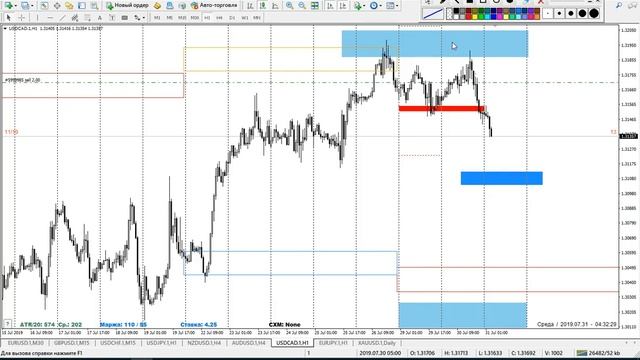Open a new chart window icon

8,6
